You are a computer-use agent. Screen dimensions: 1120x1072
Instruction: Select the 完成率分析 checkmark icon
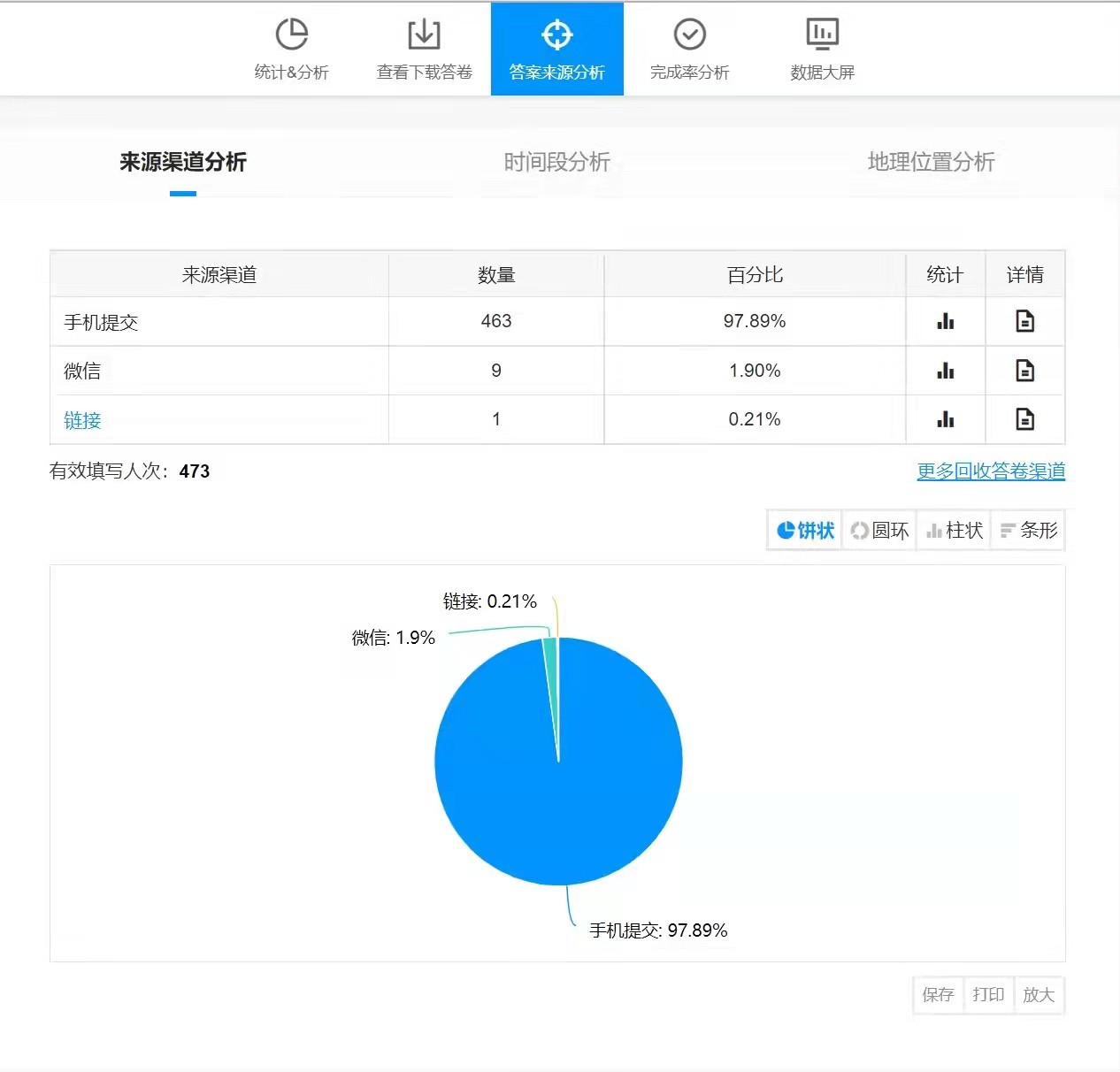tap(689, 35)
